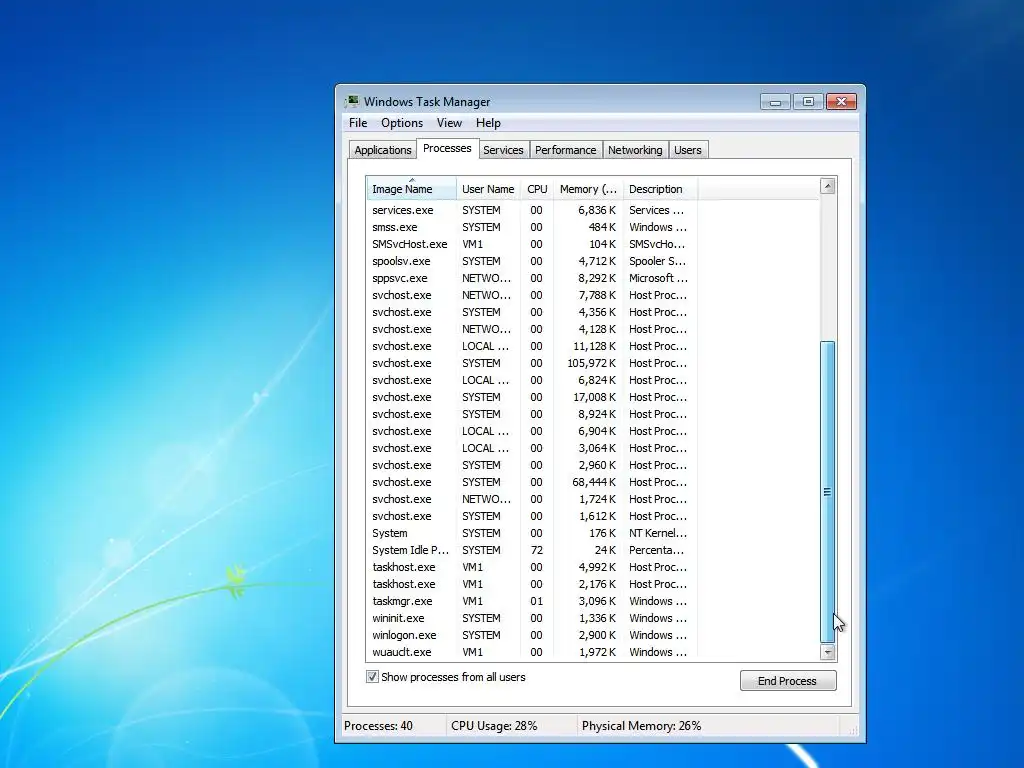This screenshot has width=1024, height=768.
Task: Open the Performance tab
Action: coord(566,150)
